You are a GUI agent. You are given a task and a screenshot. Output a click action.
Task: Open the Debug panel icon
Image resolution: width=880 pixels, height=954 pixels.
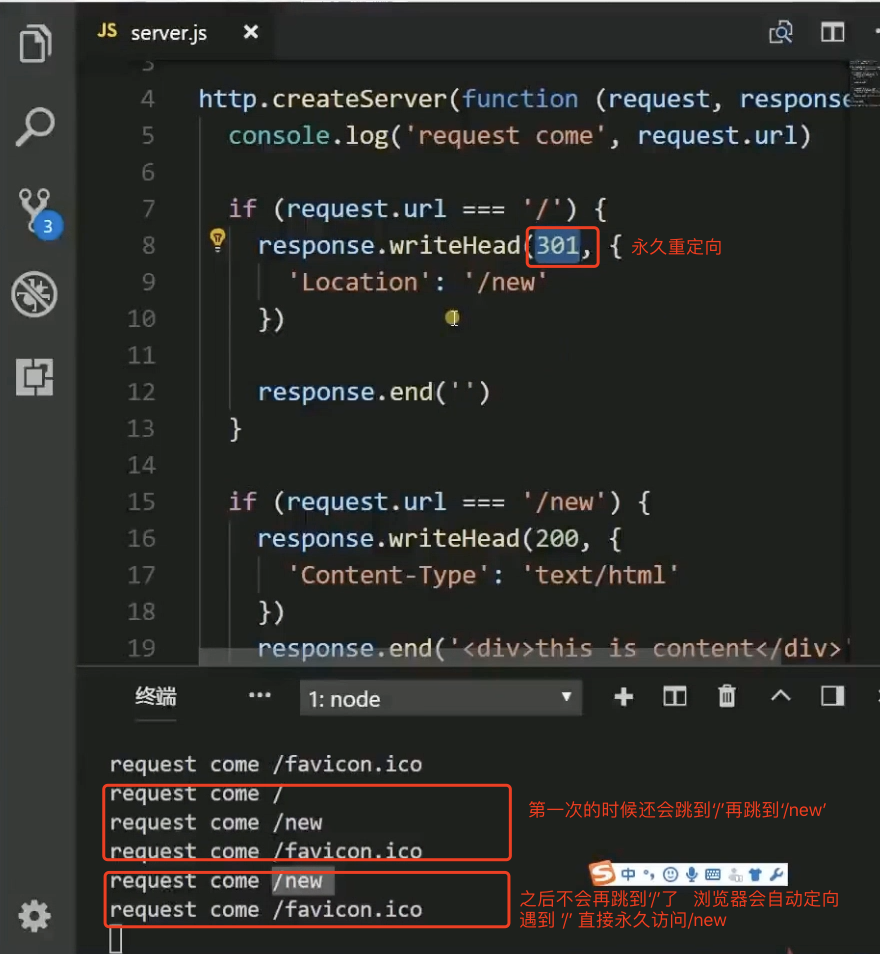click(x=34, y=294)
